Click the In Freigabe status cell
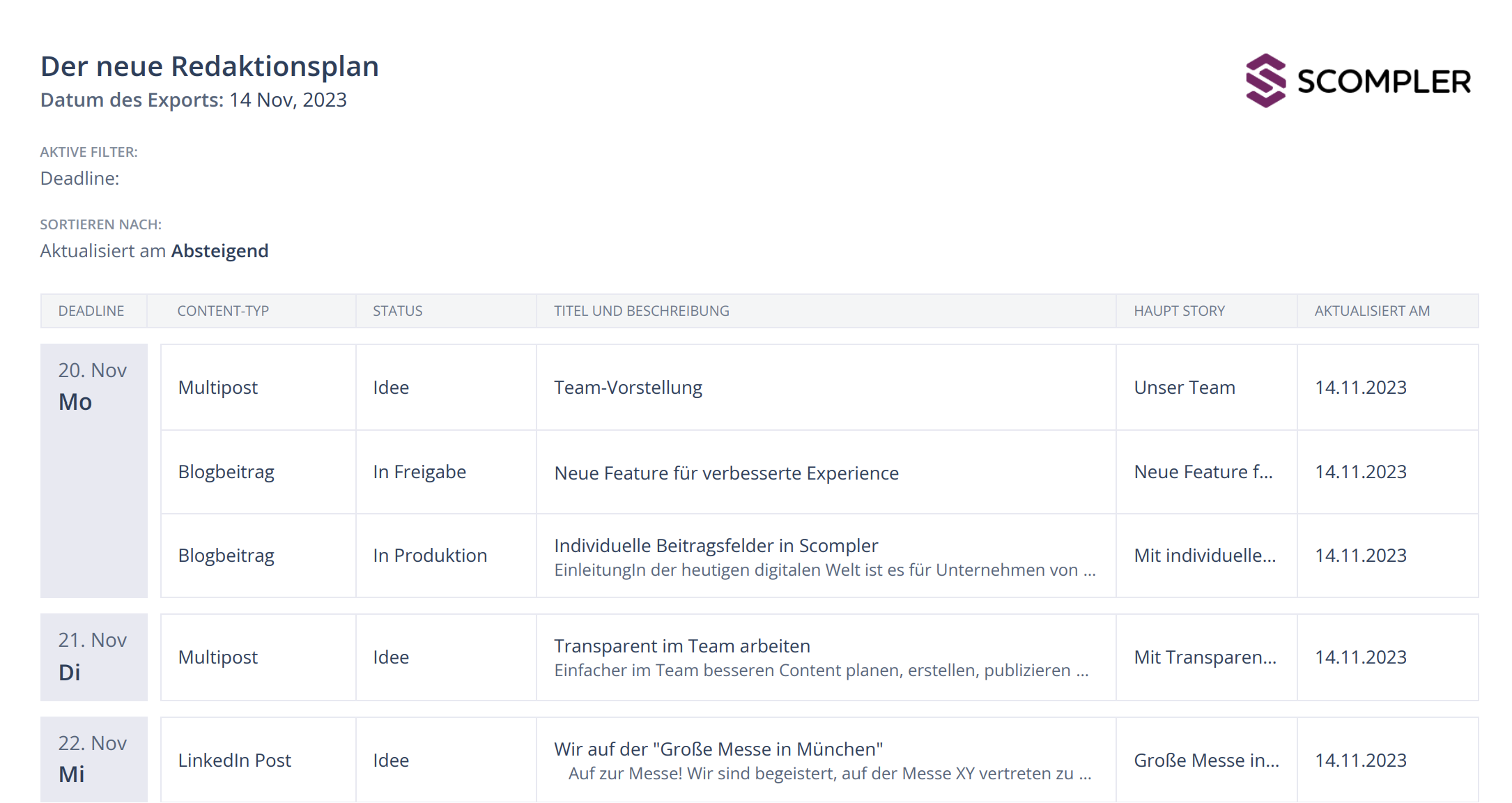1512x803 pixels. [x=419, y=472]
